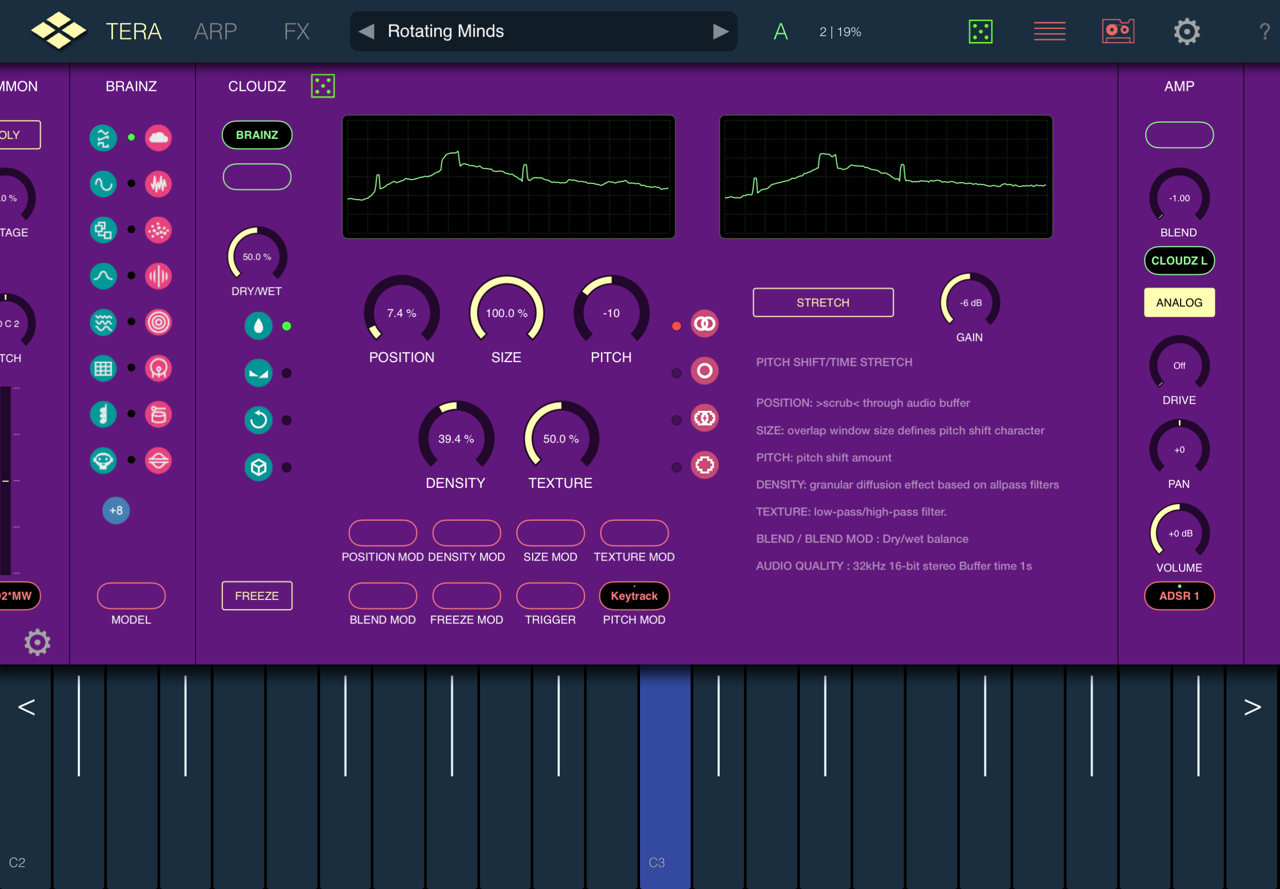Viewport: 1280px width, 889px height.
Task: Select the pixelated double ring quality icon
Action: (705, 418)
